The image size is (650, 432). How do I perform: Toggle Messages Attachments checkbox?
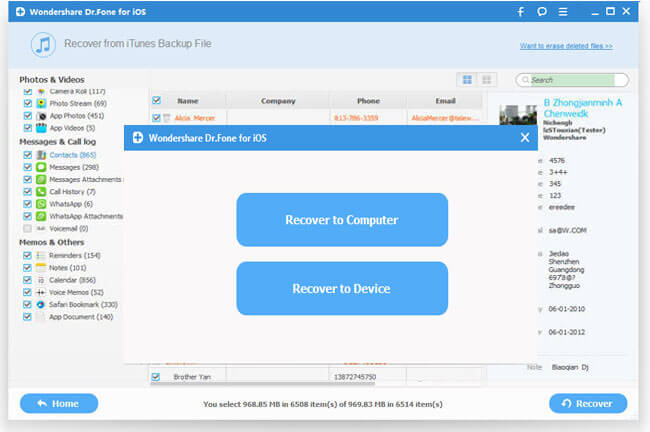(28, 180)
